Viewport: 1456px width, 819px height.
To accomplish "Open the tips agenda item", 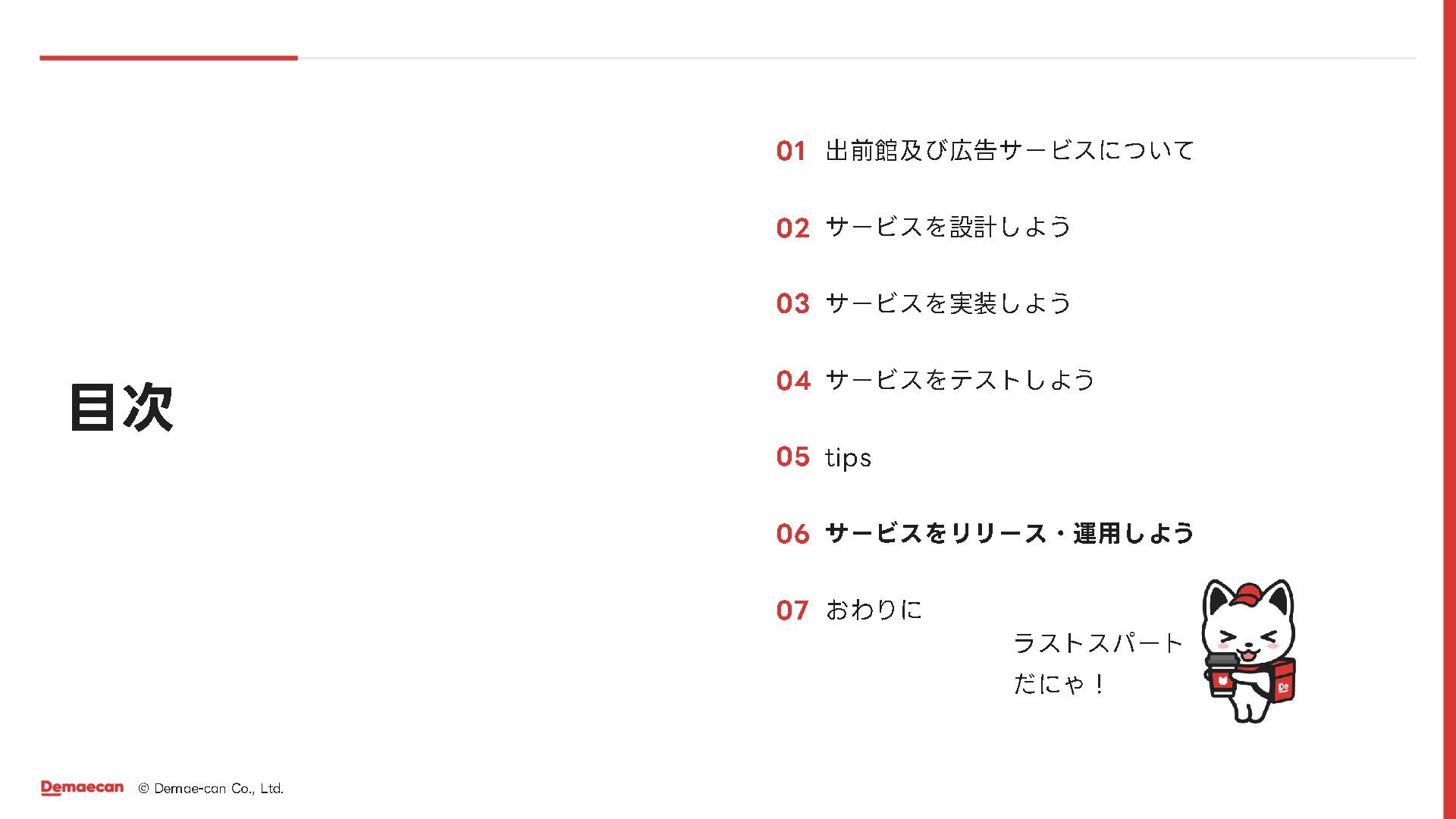I will point(848,457).
